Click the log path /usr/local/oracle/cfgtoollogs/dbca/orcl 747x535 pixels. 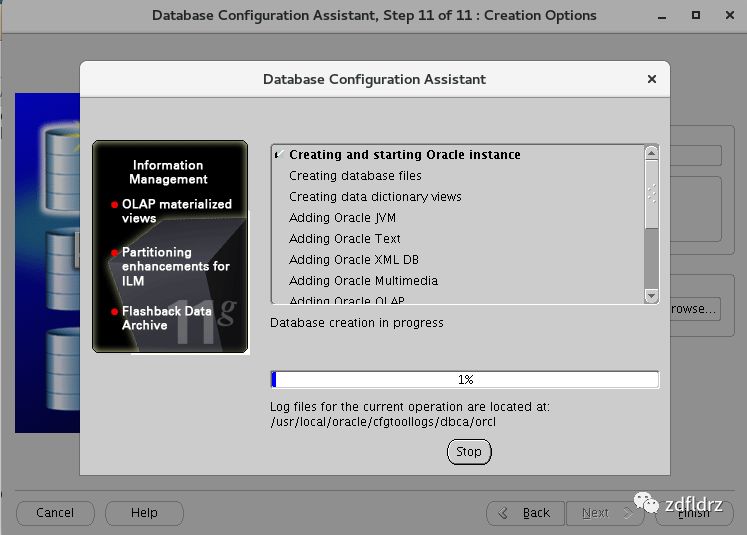(x=383, y=422)
